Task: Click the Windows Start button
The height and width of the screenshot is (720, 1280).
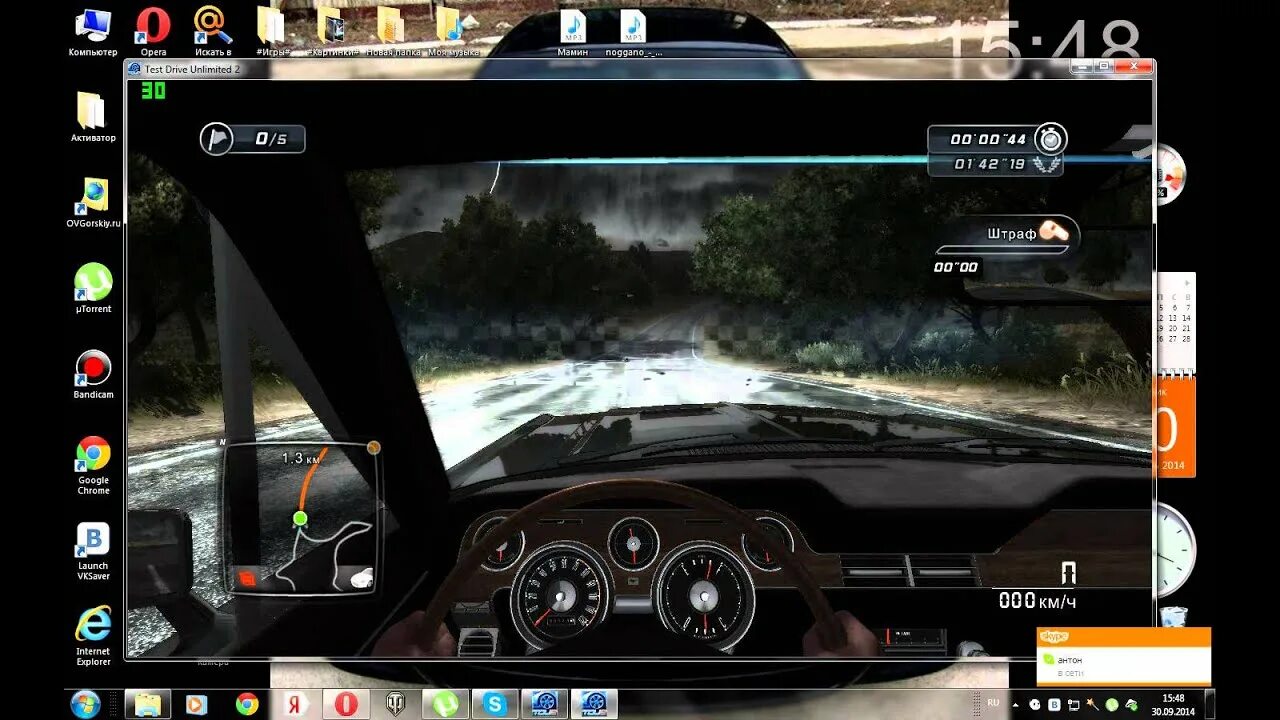Action: pyautogui.click(x=85, y=704)
